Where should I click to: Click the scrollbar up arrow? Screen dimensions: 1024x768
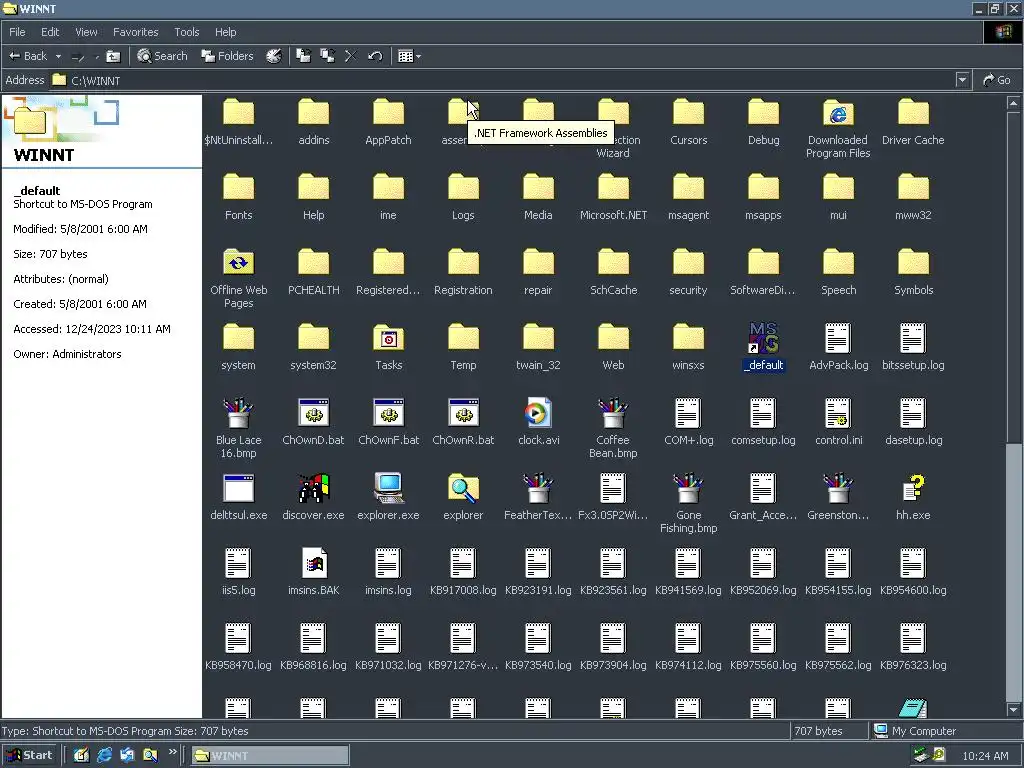1013,103
